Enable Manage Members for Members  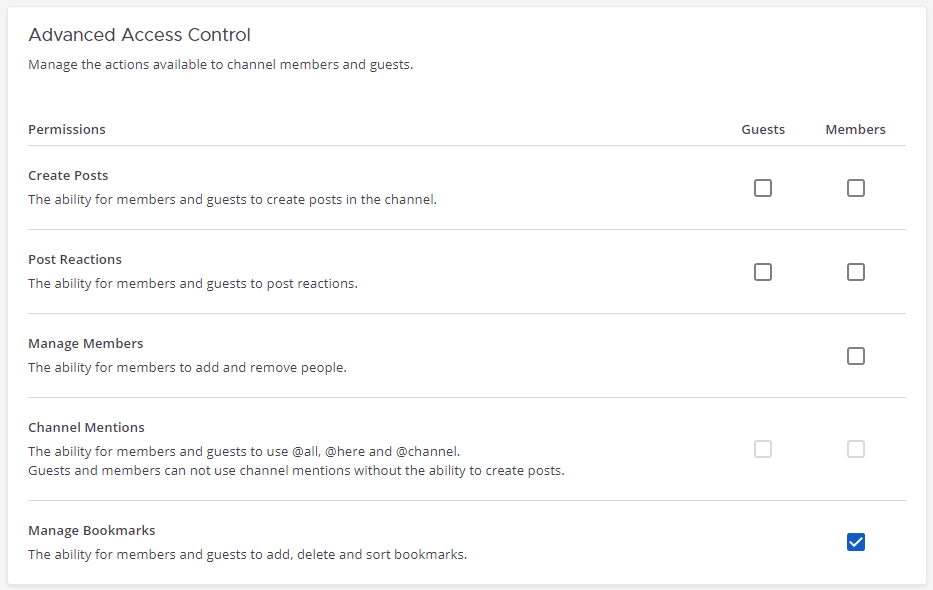856,356
